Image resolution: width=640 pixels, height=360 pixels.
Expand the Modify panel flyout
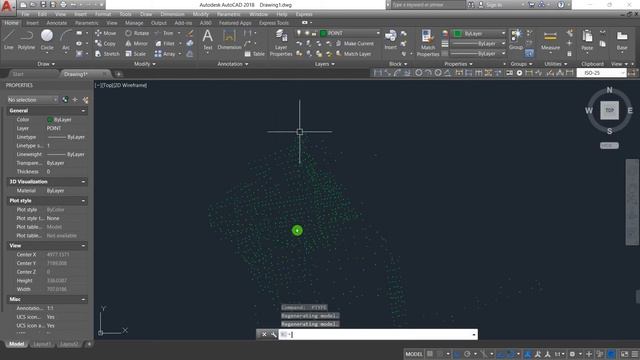(145, 64)
